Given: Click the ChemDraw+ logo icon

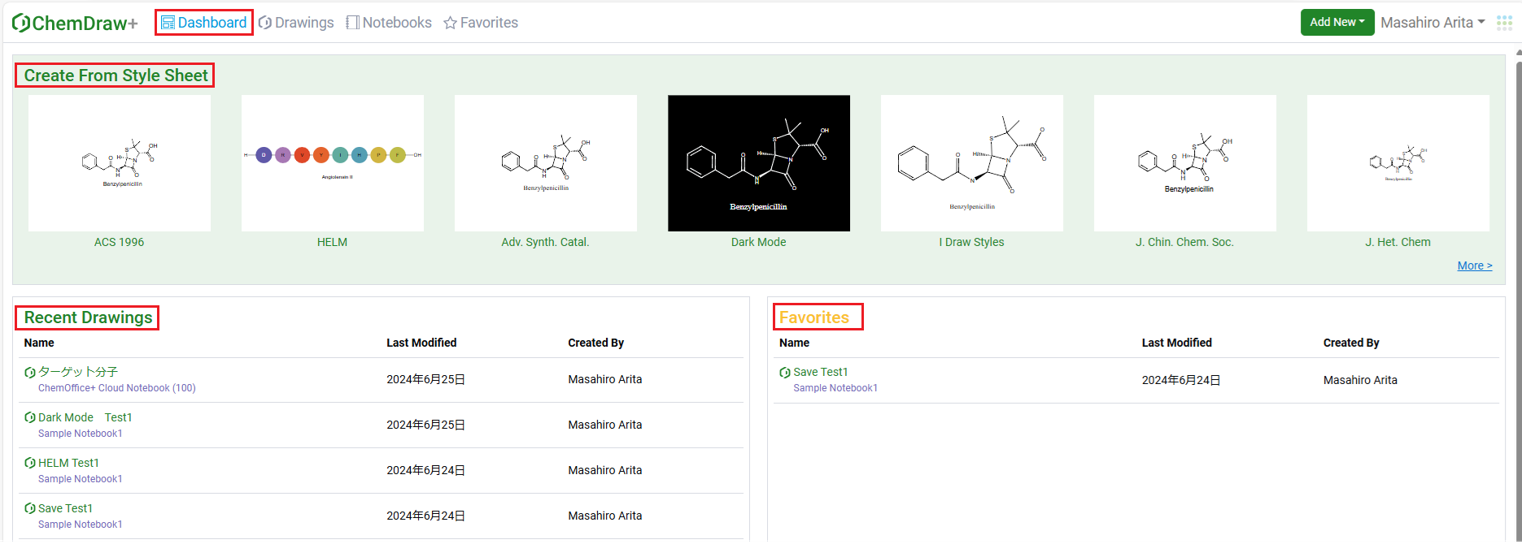Looking at the screenshot, I should click(20, 23).
